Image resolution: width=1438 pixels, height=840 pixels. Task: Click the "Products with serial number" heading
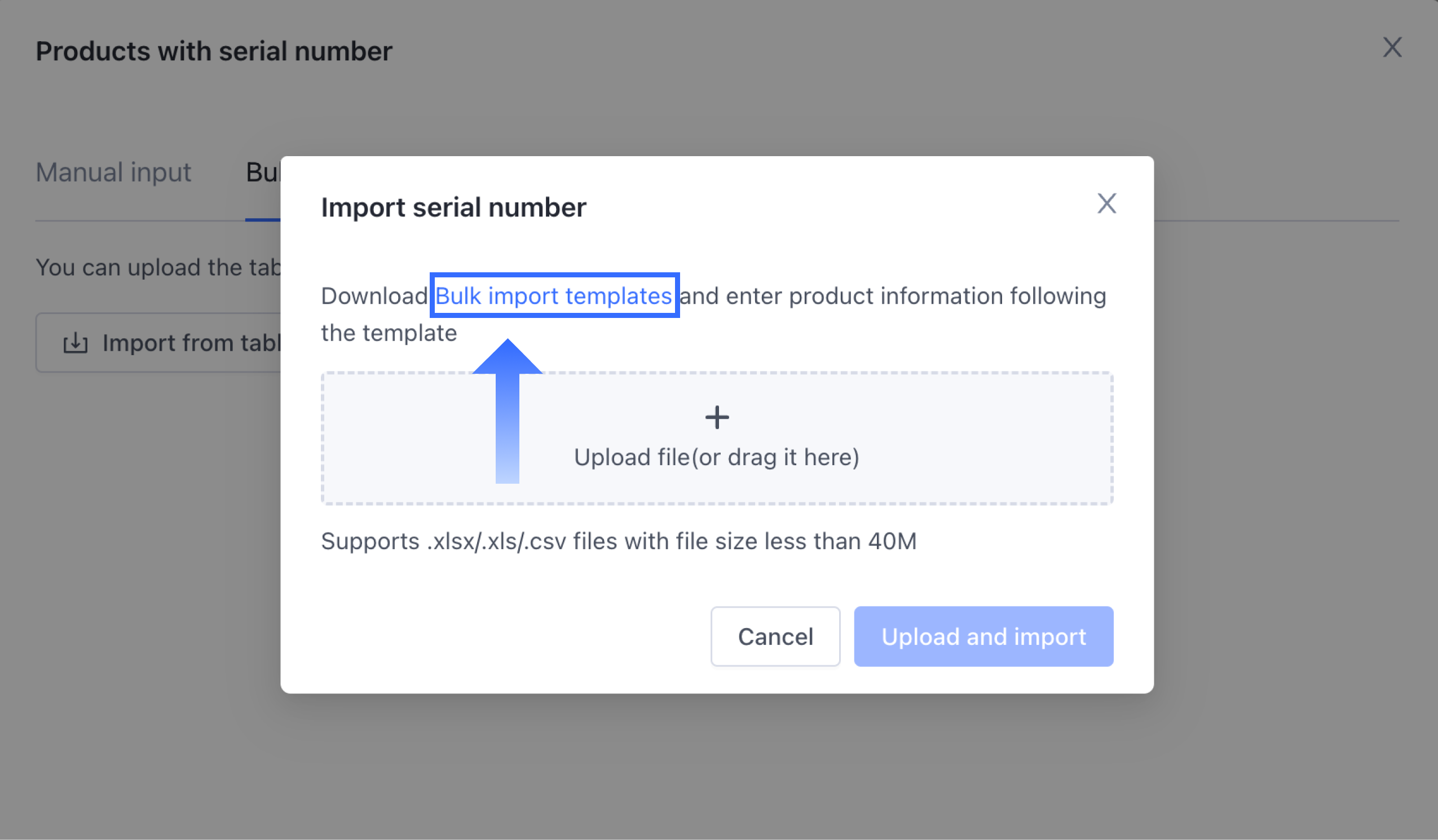coord(214,51)
